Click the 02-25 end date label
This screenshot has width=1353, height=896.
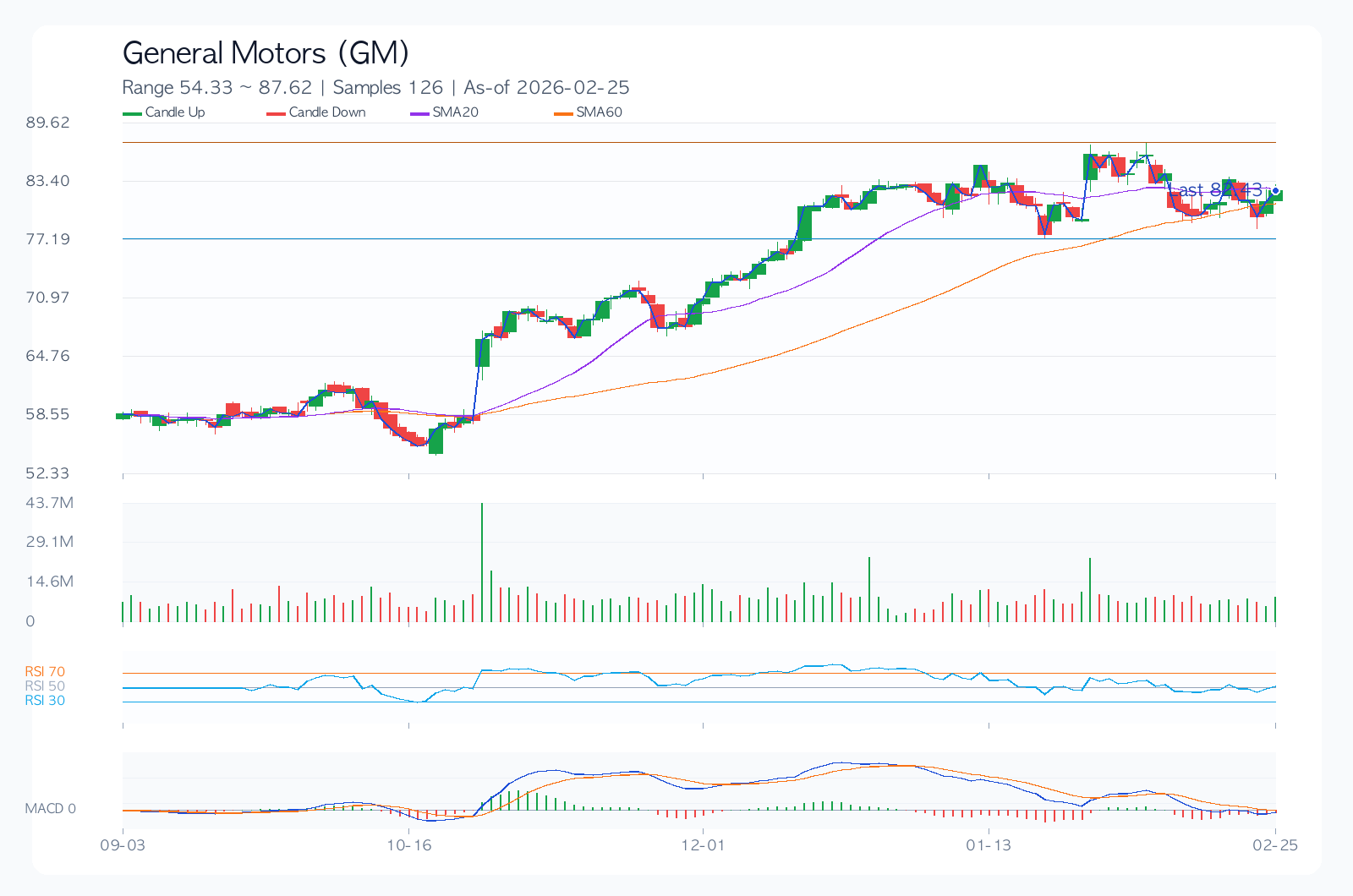click(1275, 845)
